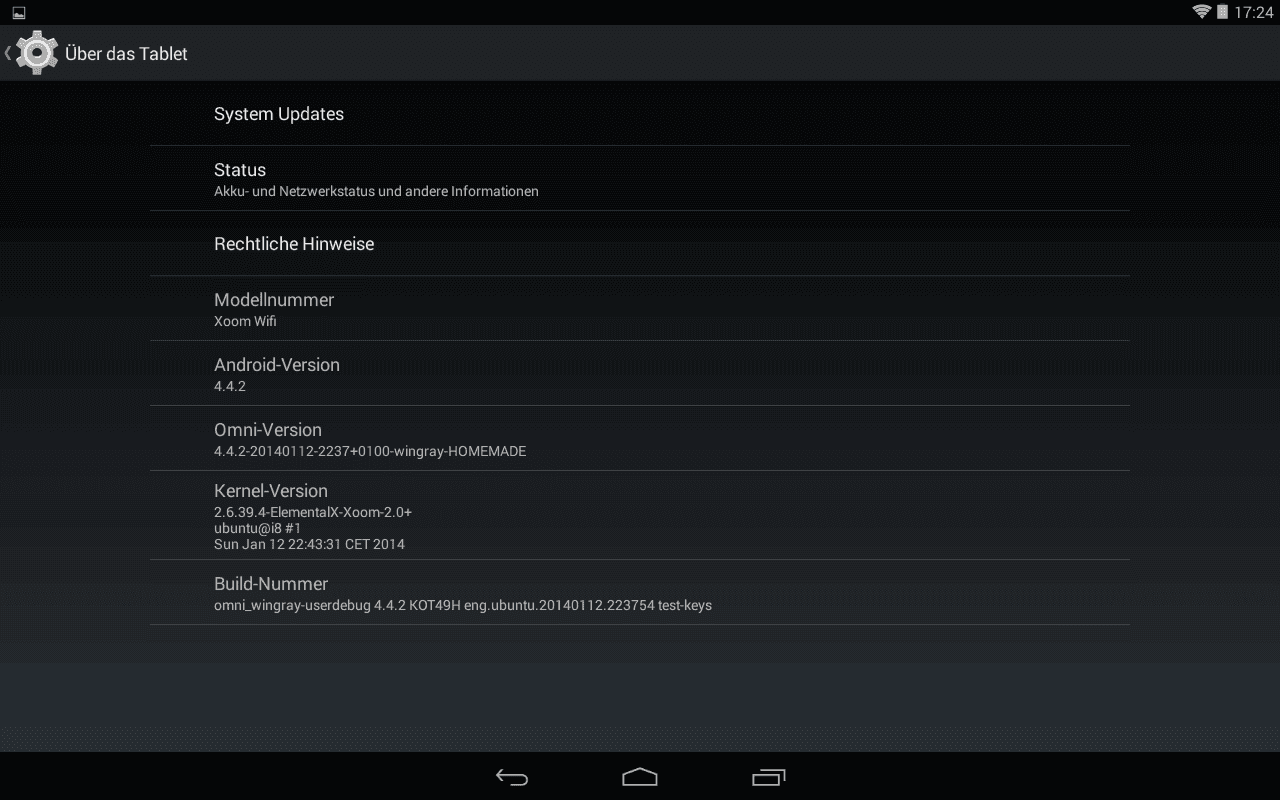Open the screenshot notification icon
The image size is (1280, 800).
pos(19,12)
